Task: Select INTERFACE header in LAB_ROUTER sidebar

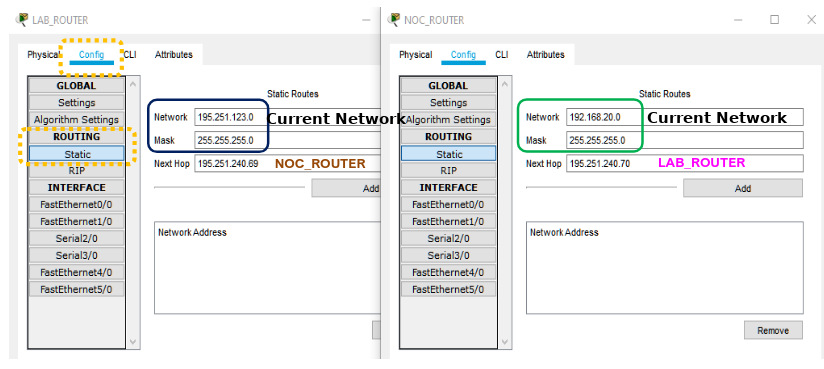Action: [x=77, y=188]
